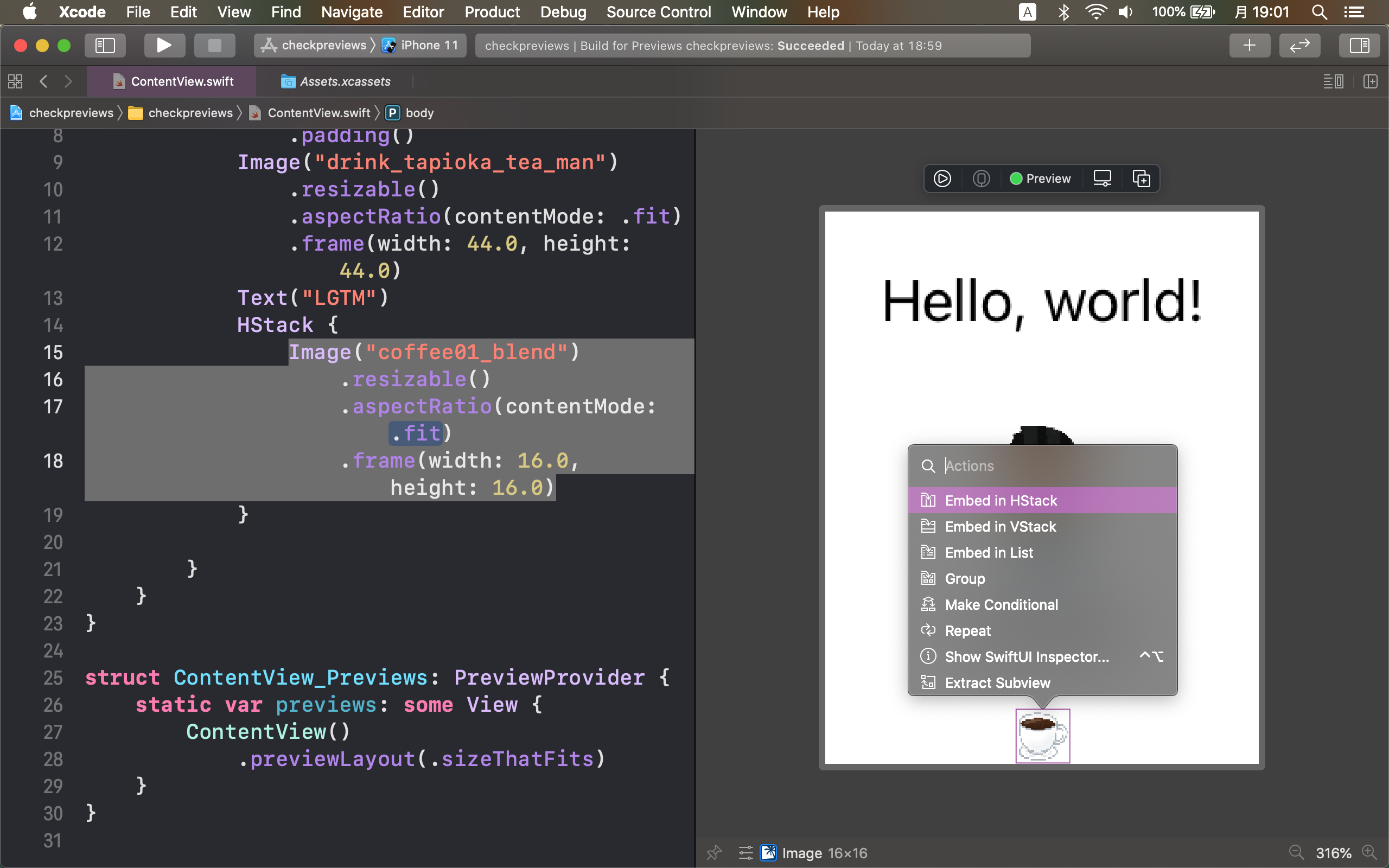Click the duplicate preview icon
1389x868 pixels.
[1141, 178]
